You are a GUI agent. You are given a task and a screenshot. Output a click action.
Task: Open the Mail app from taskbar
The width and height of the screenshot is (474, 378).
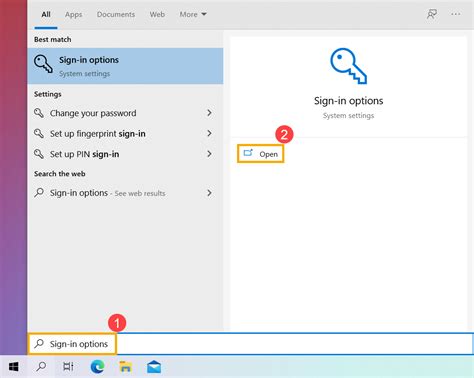click(x=154, y=367)
